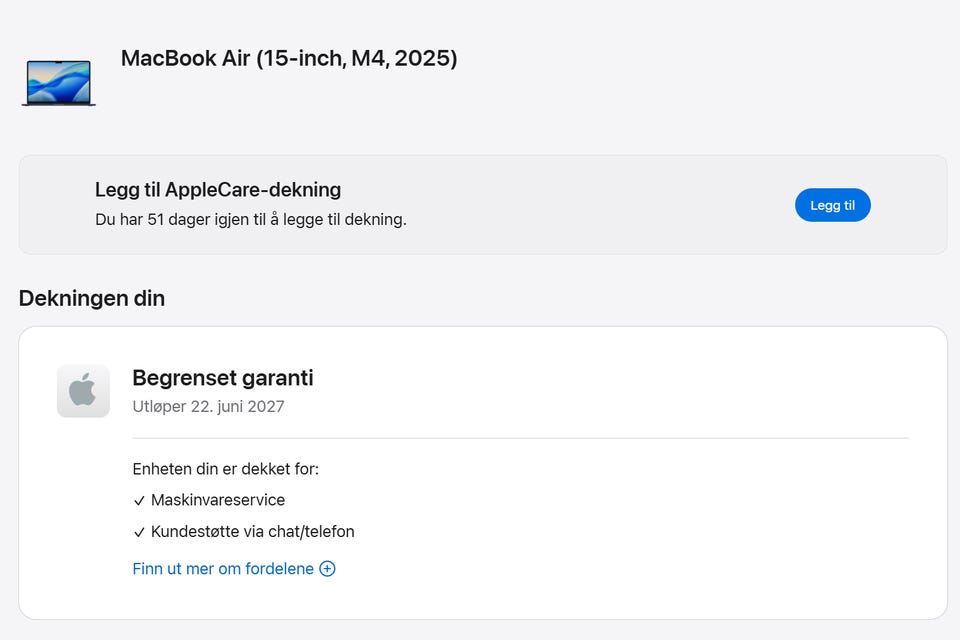Click the 51 dager igjen message text
Viewport: 960px width, 640px height.
pyautogui.click(x=251, y=219)
